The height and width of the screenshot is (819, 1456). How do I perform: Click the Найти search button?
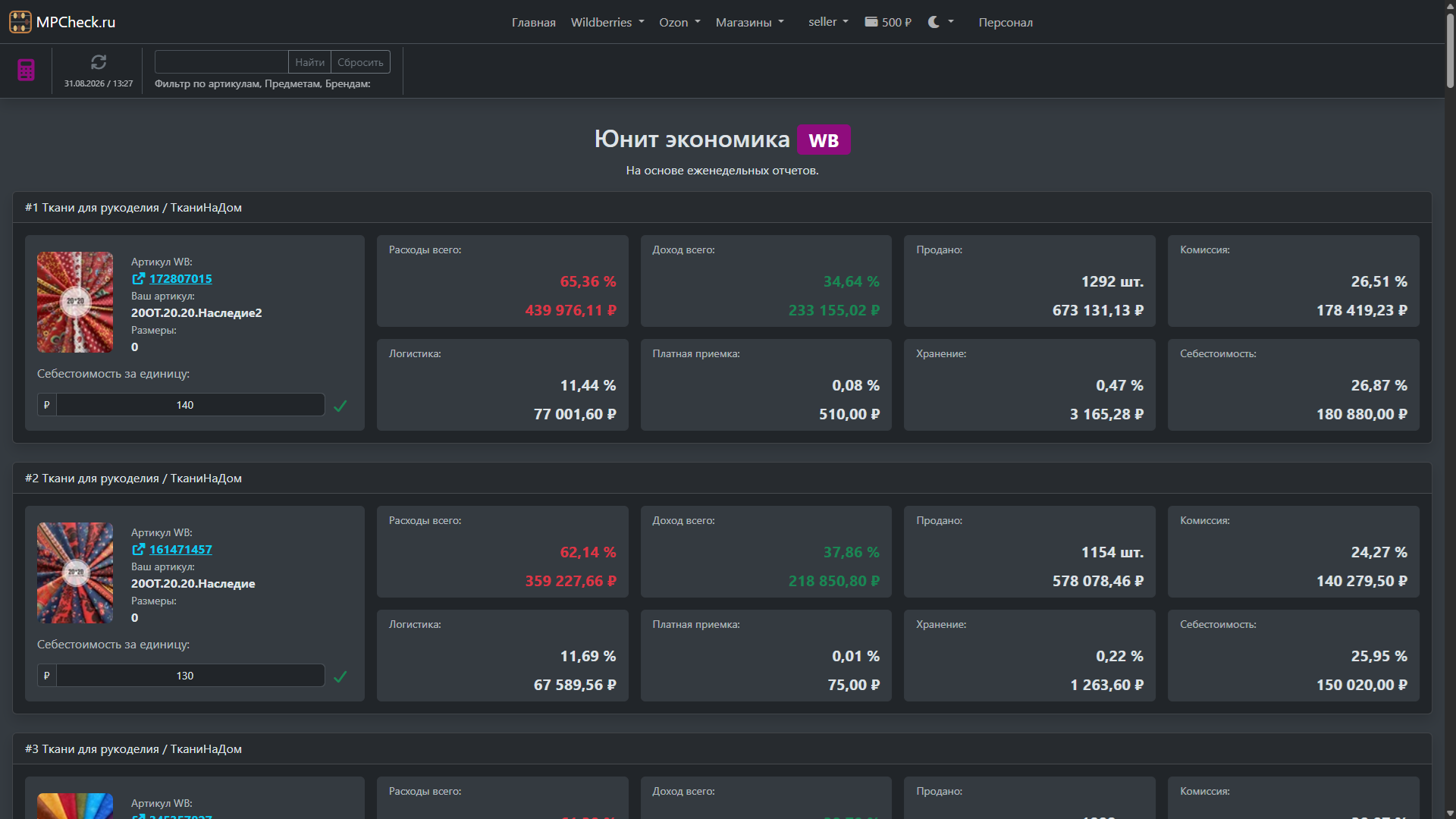click(x=310, y=62)
